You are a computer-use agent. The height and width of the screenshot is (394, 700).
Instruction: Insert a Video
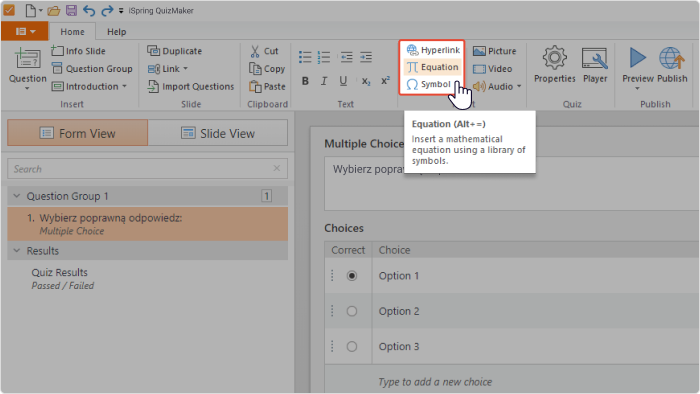tap(492, 69)
